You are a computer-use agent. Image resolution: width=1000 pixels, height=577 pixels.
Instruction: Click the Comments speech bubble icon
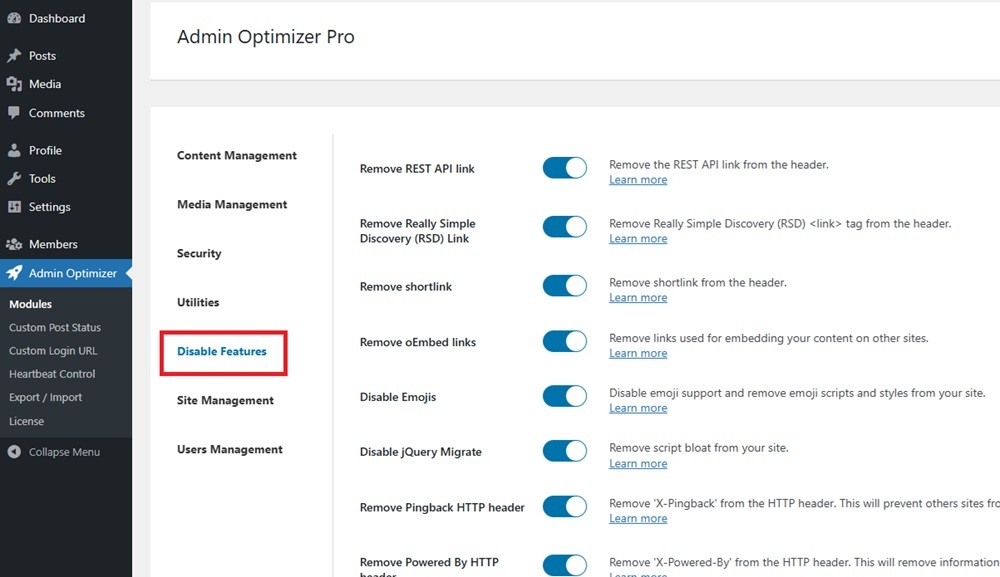tap(14, 113)
